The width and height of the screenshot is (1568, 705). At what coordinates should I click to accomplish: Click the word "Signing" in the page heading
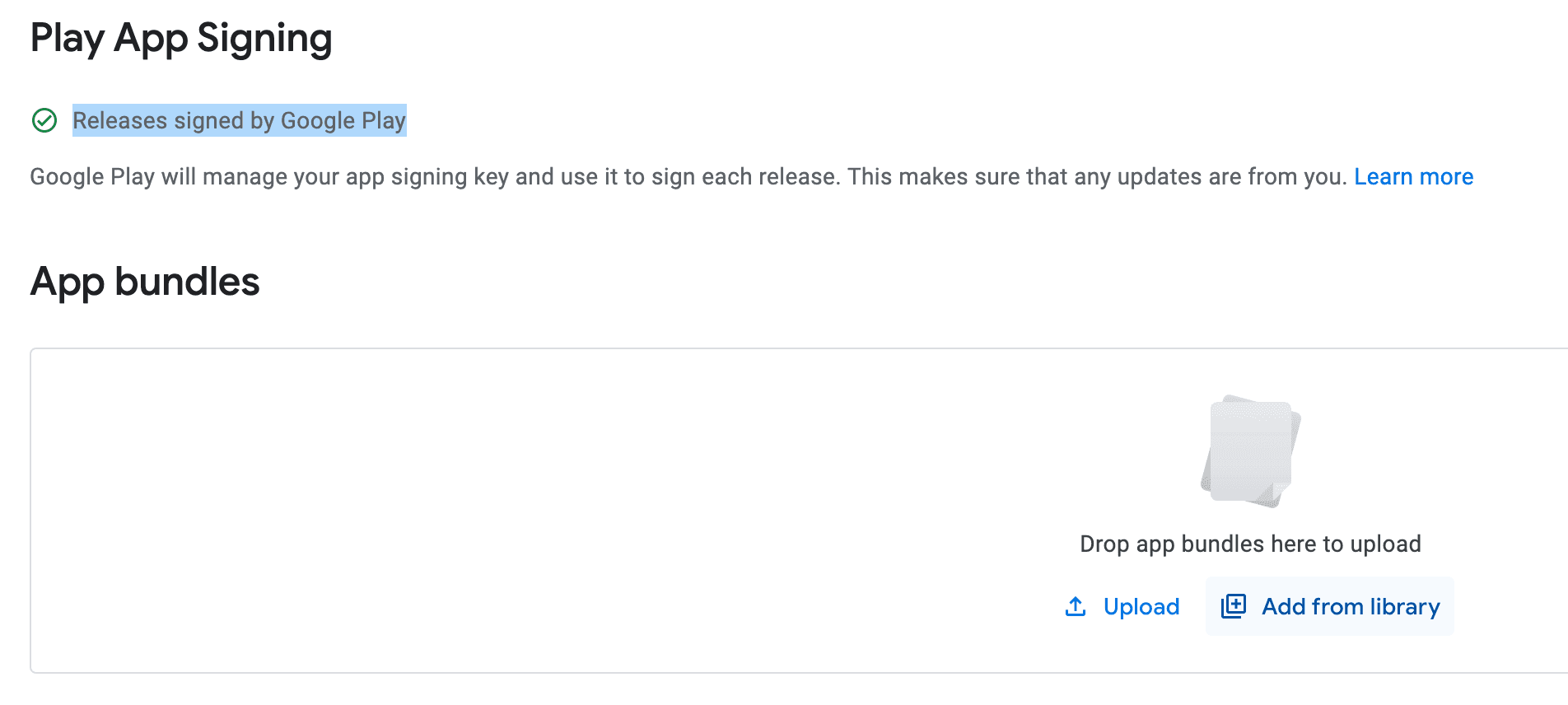(x=264, y=39)
